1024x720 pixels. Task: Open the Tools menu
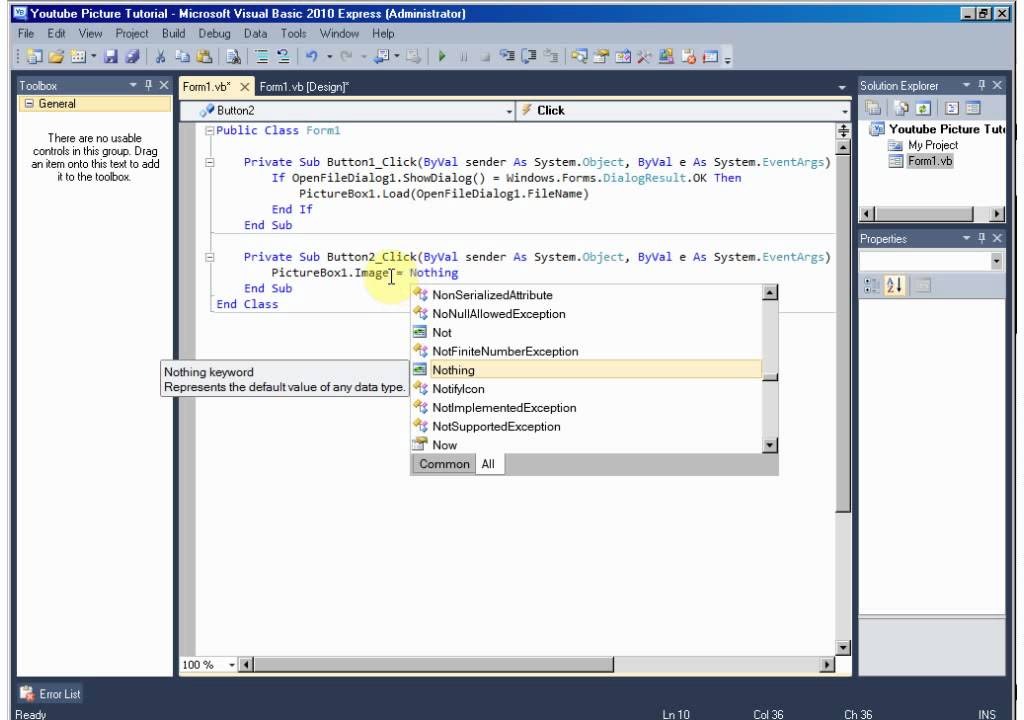tap(293, 33)
